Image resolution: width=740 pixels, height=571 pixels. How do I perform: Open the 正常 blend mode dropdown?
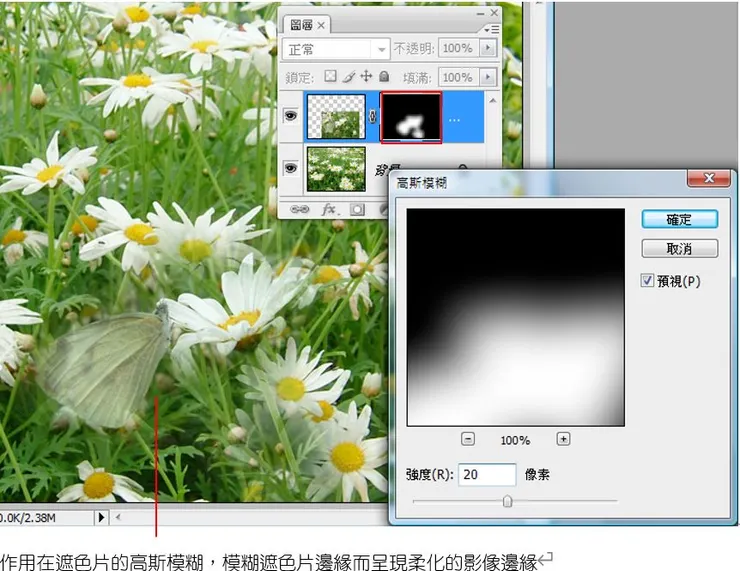coord(336,49)
